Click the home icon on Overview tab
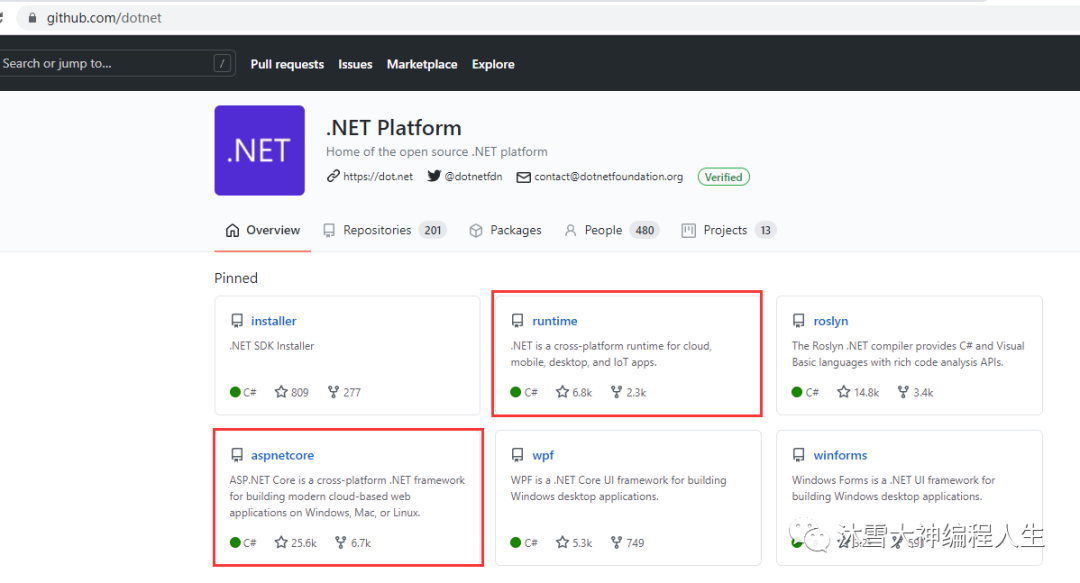 pos(232,230)
